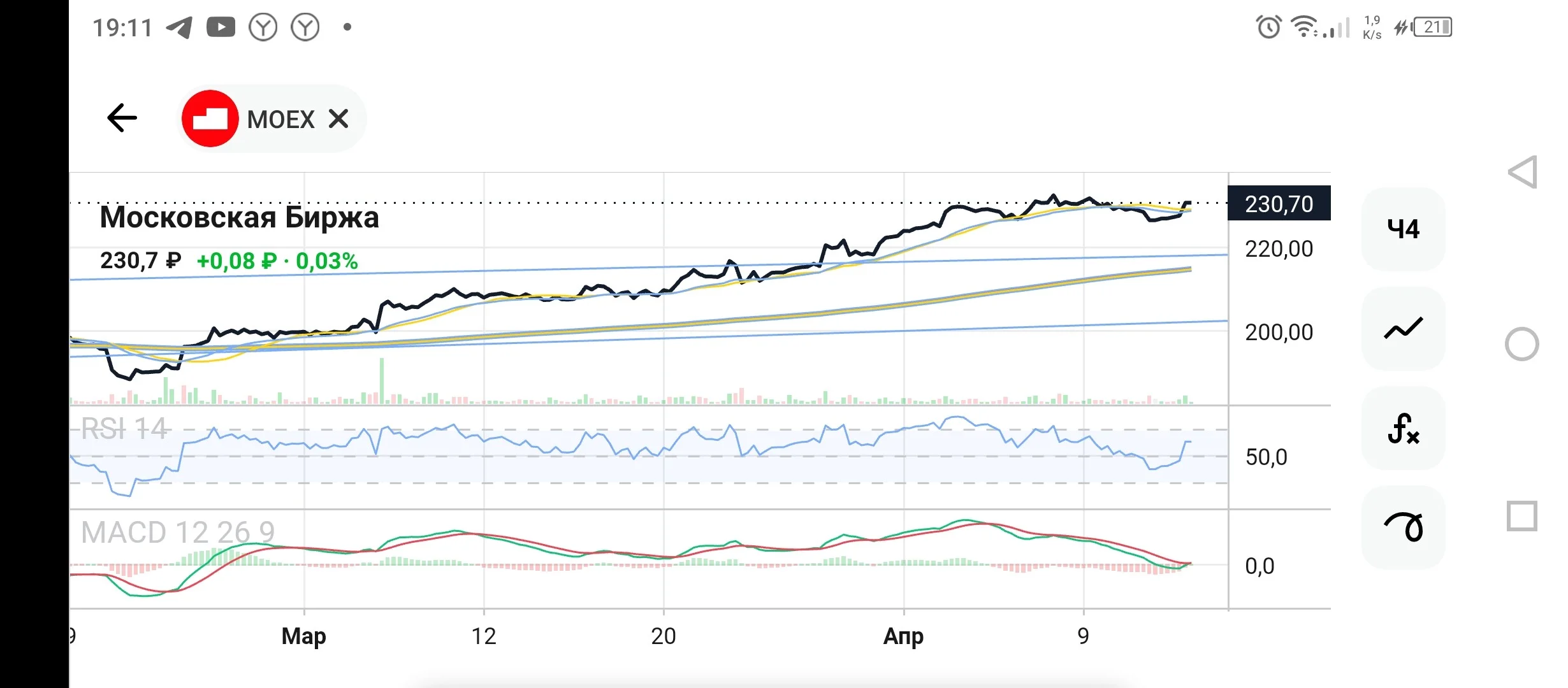Tap the Апр date marker on axis
This screenshot has width=1568, height=688.
903,636
